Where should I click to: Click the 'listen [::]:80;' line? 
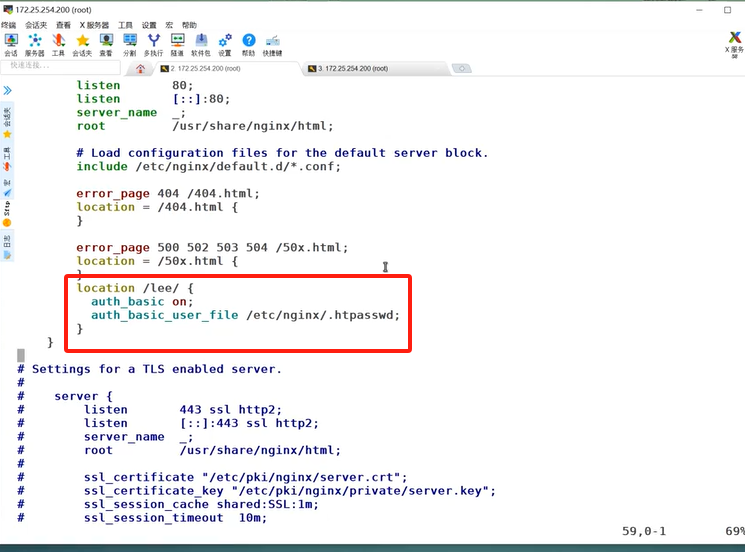coord(153,99)
